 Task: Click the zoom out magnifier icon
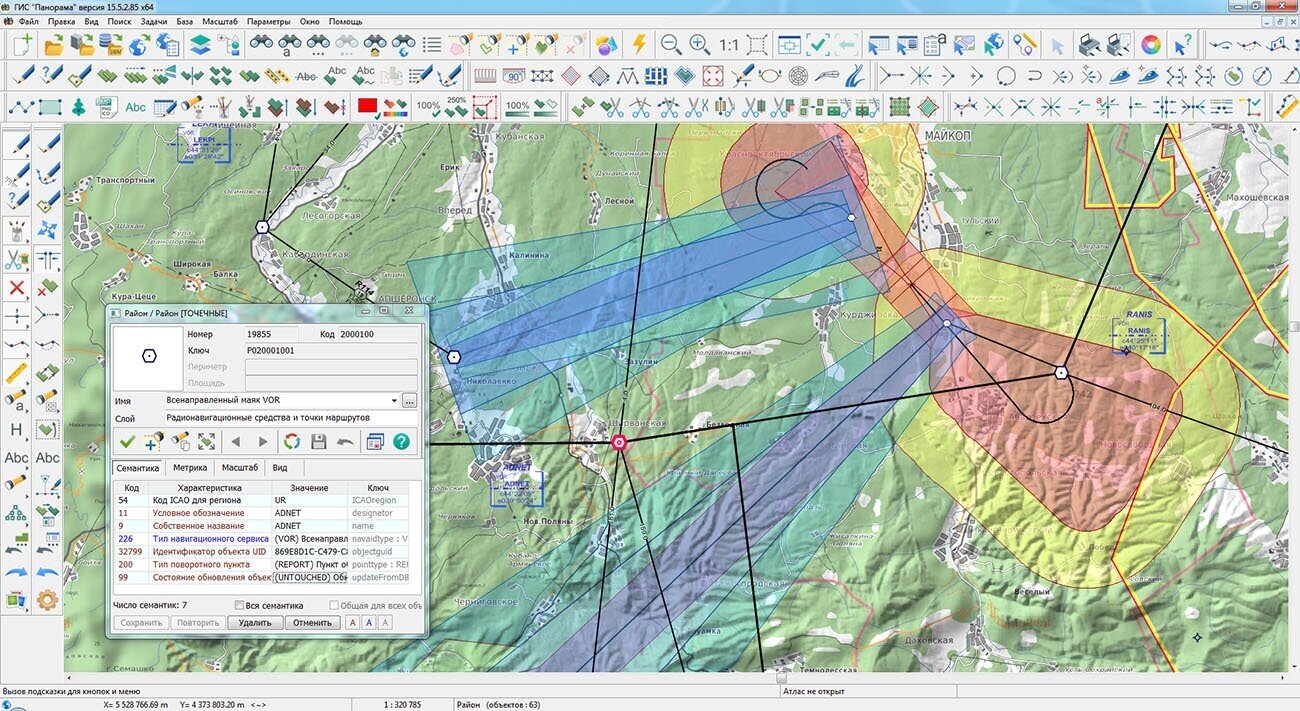(x=671, y=45)
